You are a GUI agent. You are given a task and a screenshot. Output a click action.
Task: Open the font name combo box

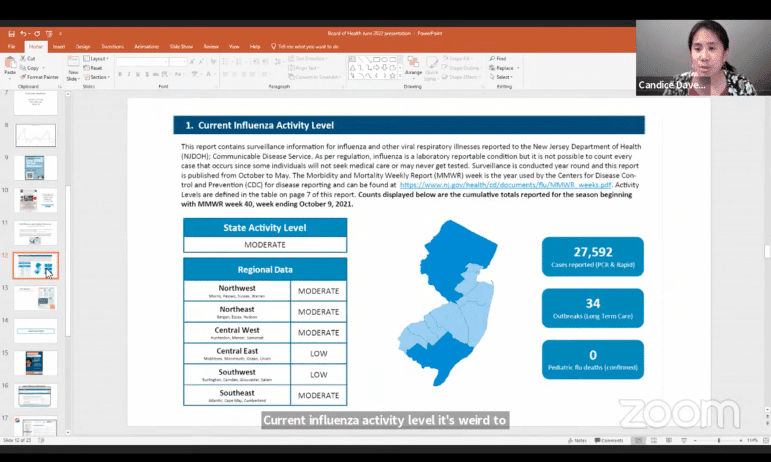click(142, 62)
